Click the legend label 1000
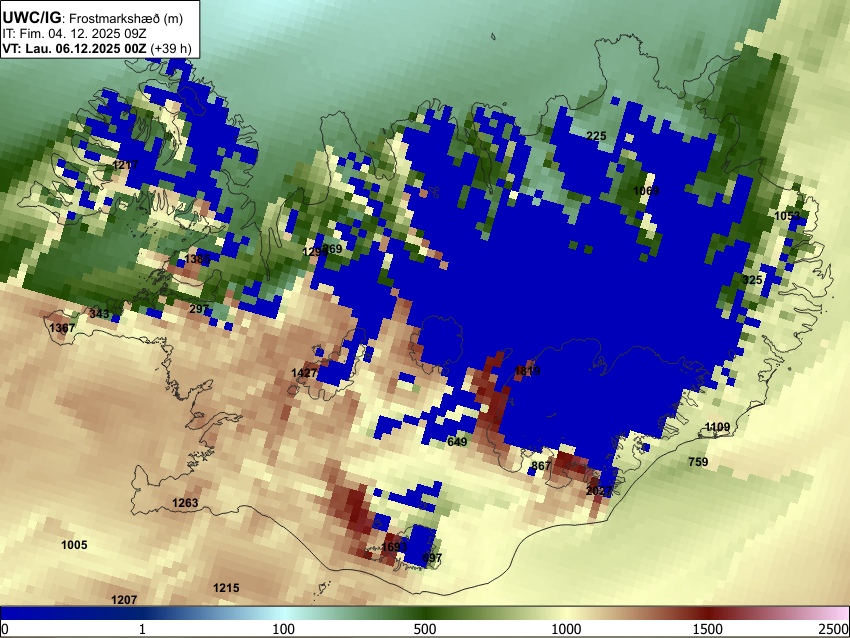The height and width of the screenshot is (638, 850). [x=566, y=629]
